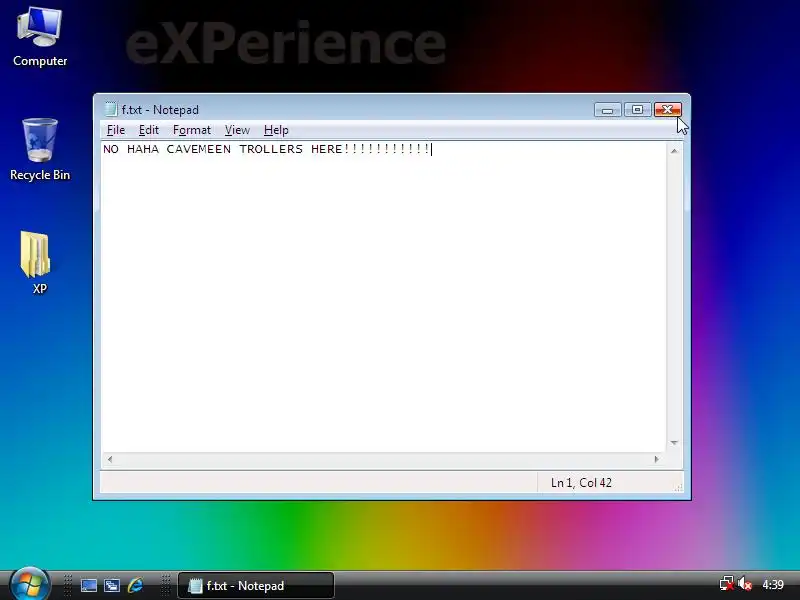Minimize the Notepad window
800x600 pixels.
607,110
